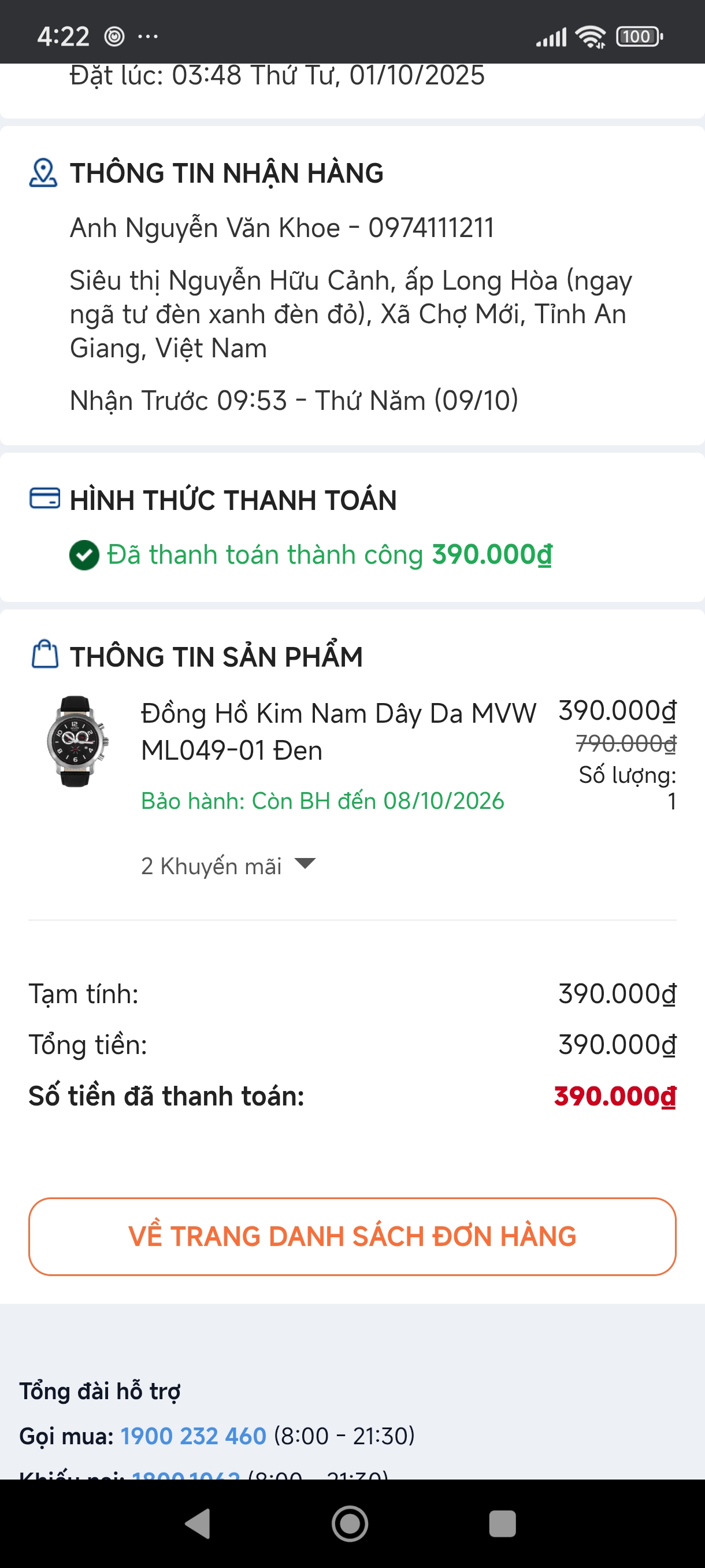Screen dimensions: 705x1568
Task: Tap the THÔNG TIN NHẬN HÀNG heading
Action: tap(227, 173)
